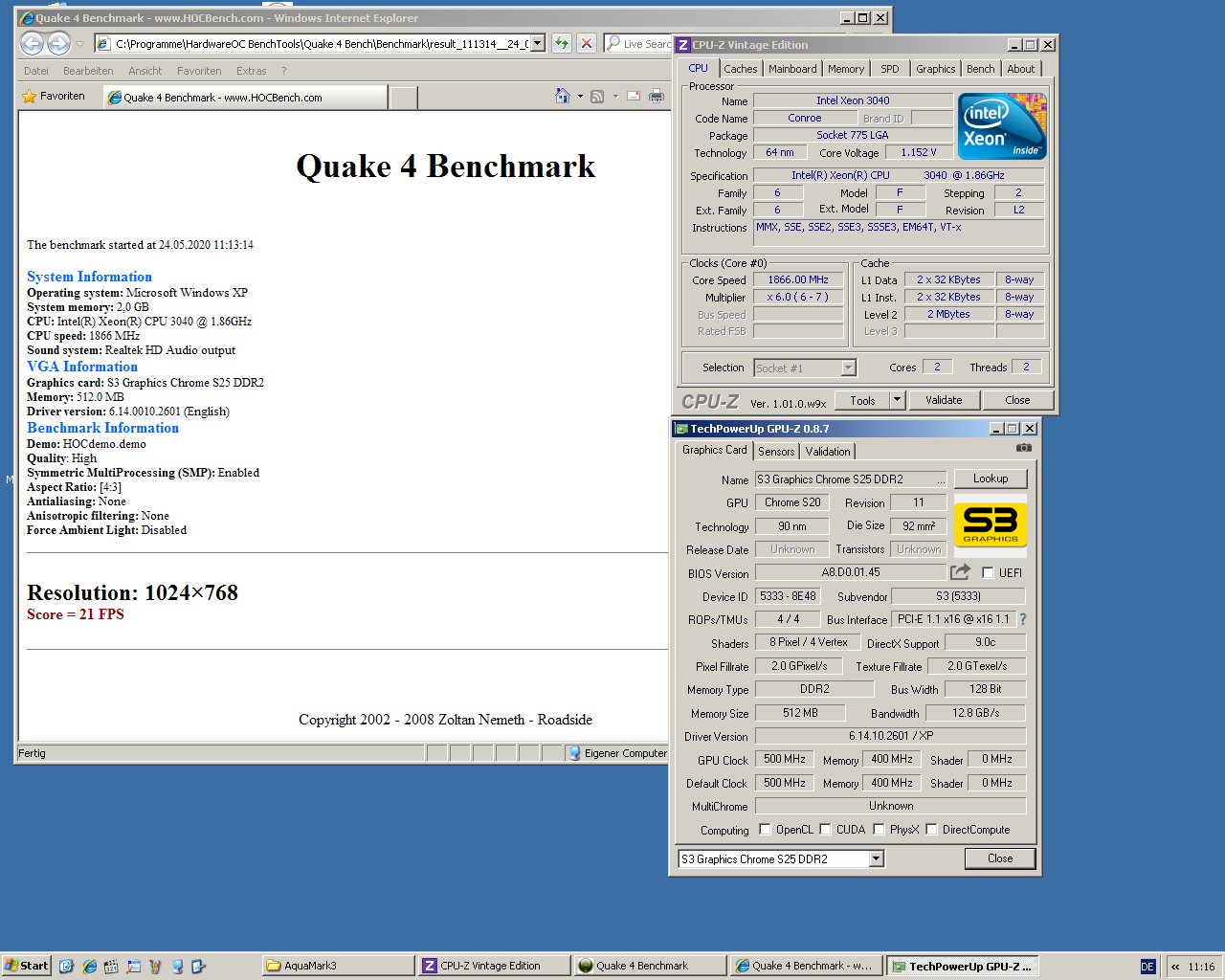Open the Tools dropdown arrow in CPU-Z

[898, 400]
